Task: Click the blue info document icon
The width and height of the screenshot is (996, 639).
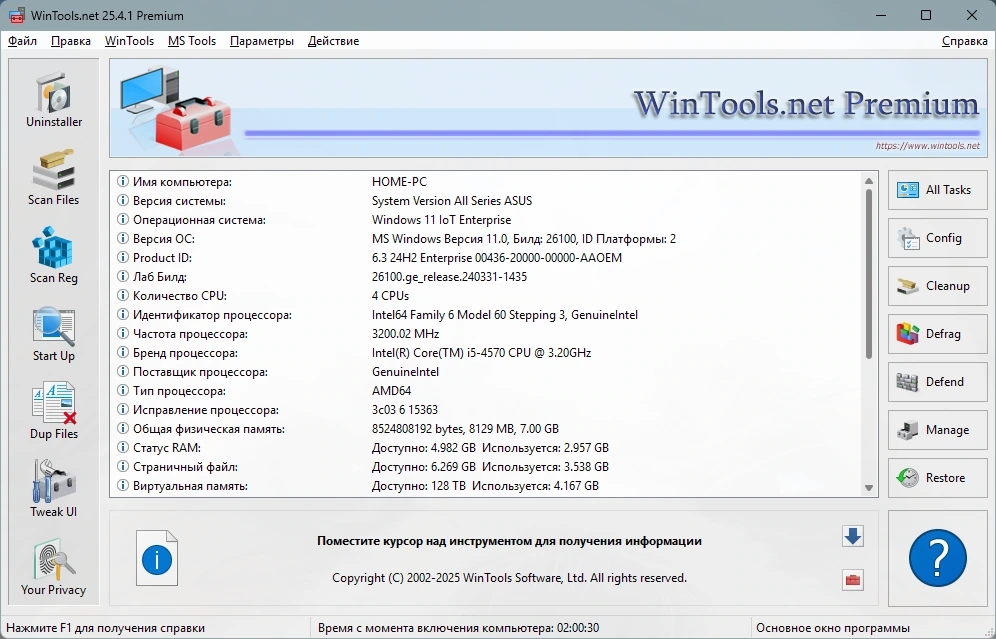Action: click(x=157, y=558)
